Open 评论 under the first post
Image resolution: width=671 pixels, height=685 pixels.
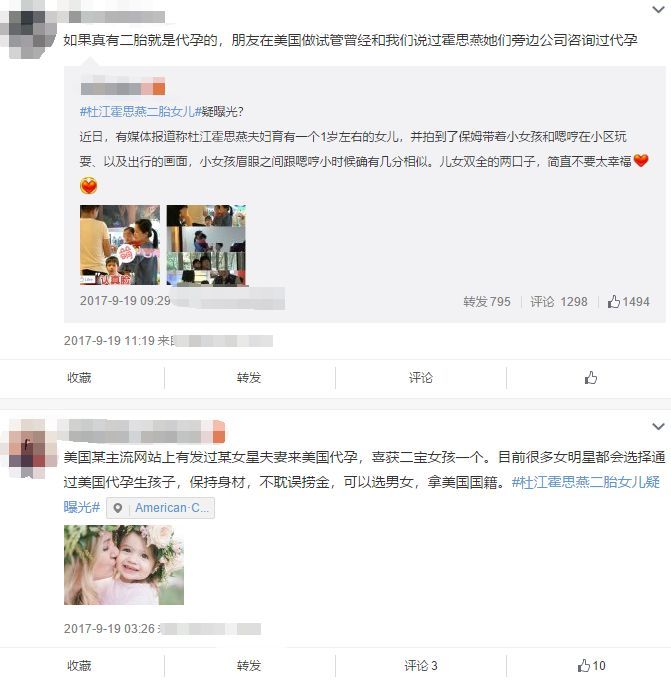420,377
